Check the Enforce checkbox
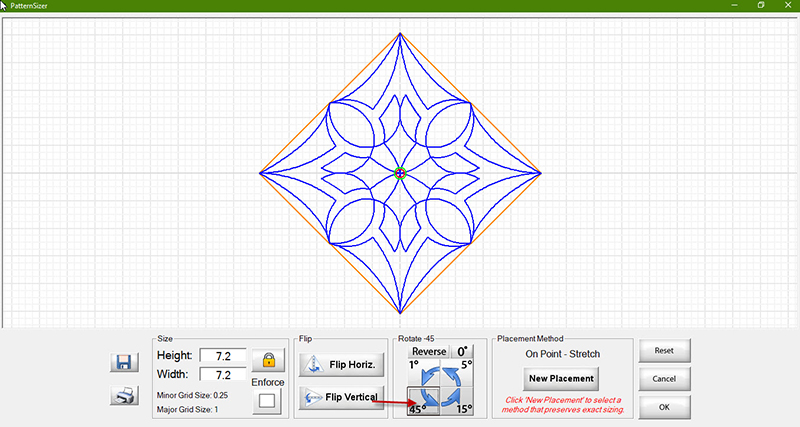 click(x=268, y=401)
